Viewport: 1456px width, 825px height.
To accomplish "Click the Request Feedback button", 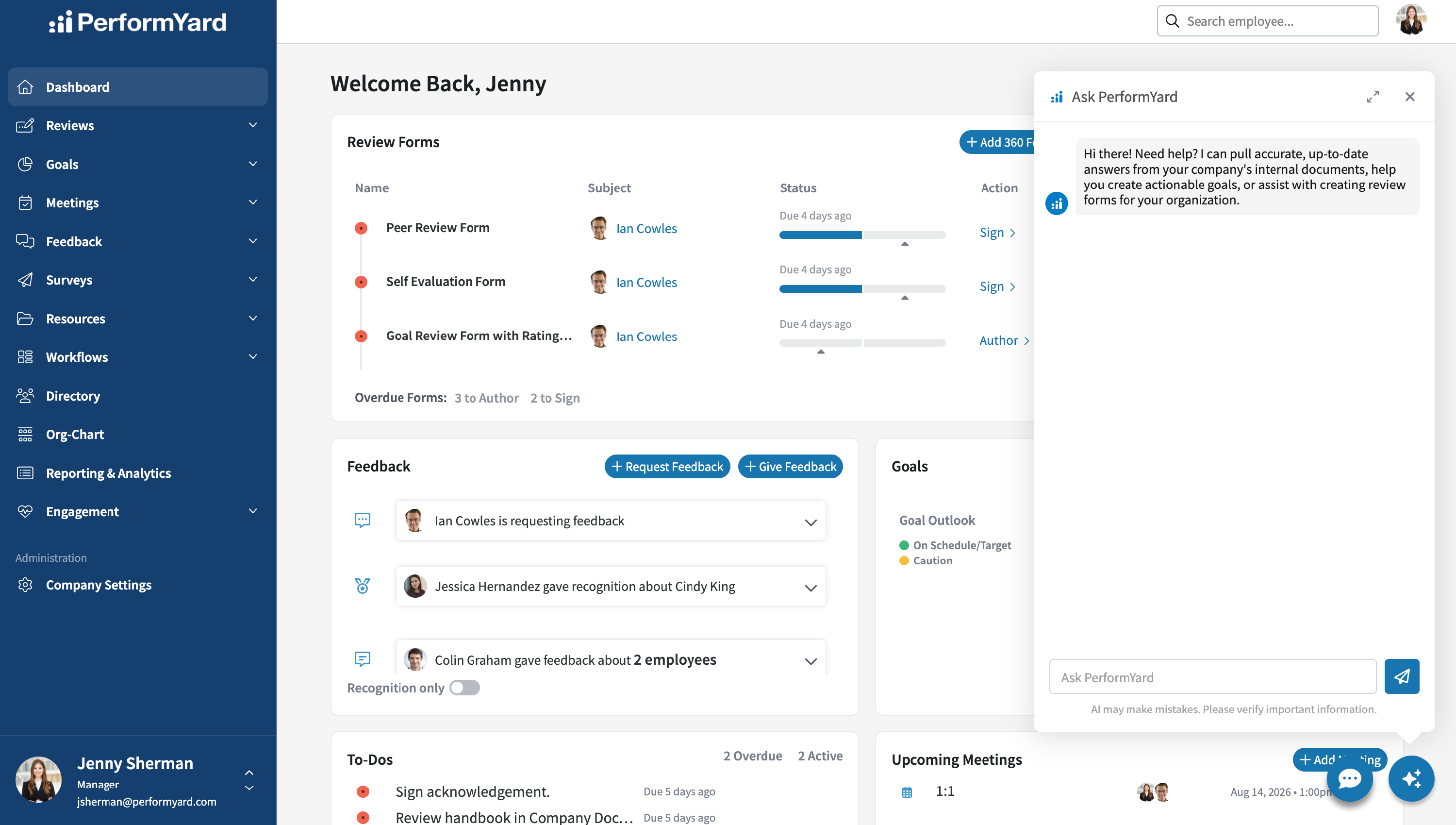I will (667, 466).
